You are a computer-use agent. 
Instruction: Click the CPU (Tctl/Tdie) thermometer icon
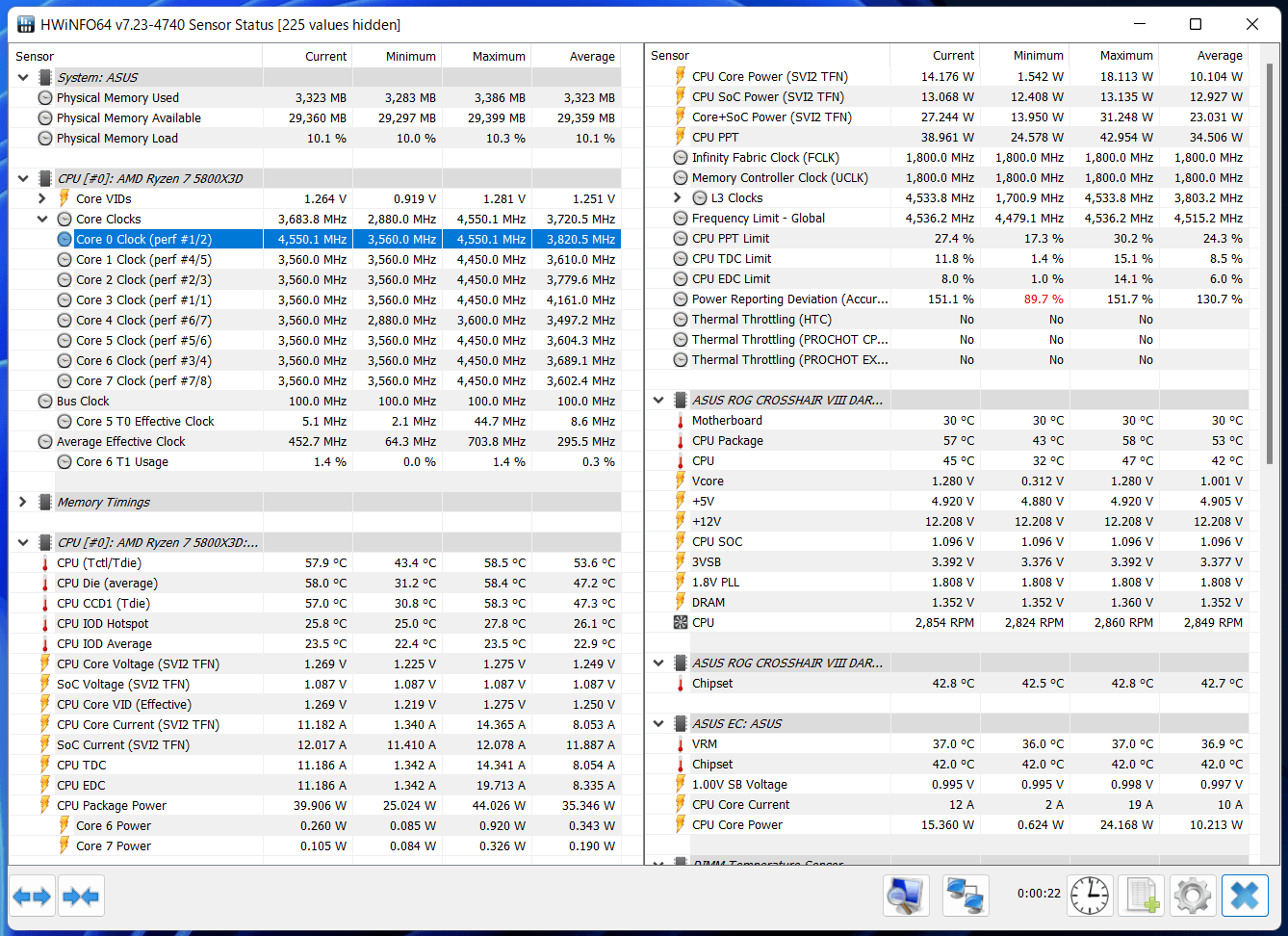(x=45, y=562)
